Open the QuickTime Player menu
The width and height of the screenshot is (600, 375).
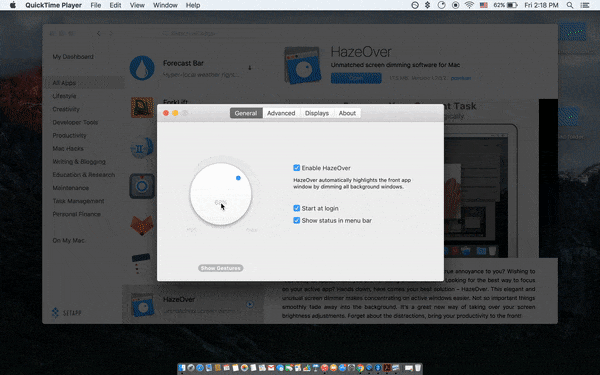[54, 5]
